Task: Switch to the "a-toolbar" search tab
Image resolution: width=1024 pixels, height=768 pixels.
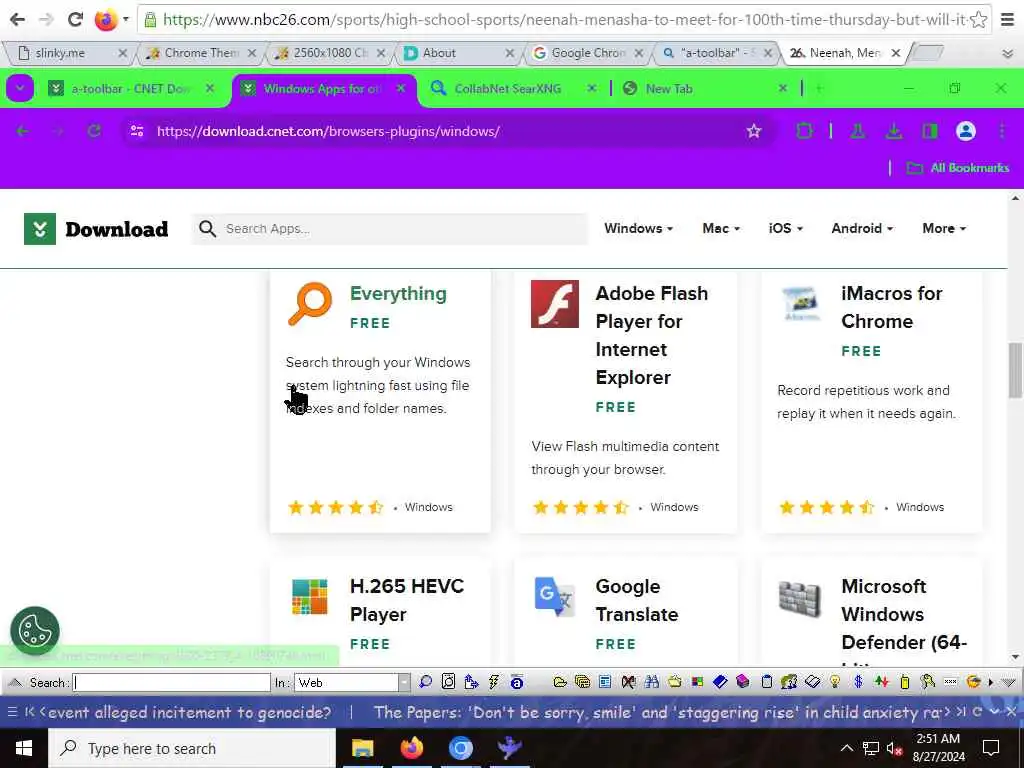Action: [x=717, y=53]
